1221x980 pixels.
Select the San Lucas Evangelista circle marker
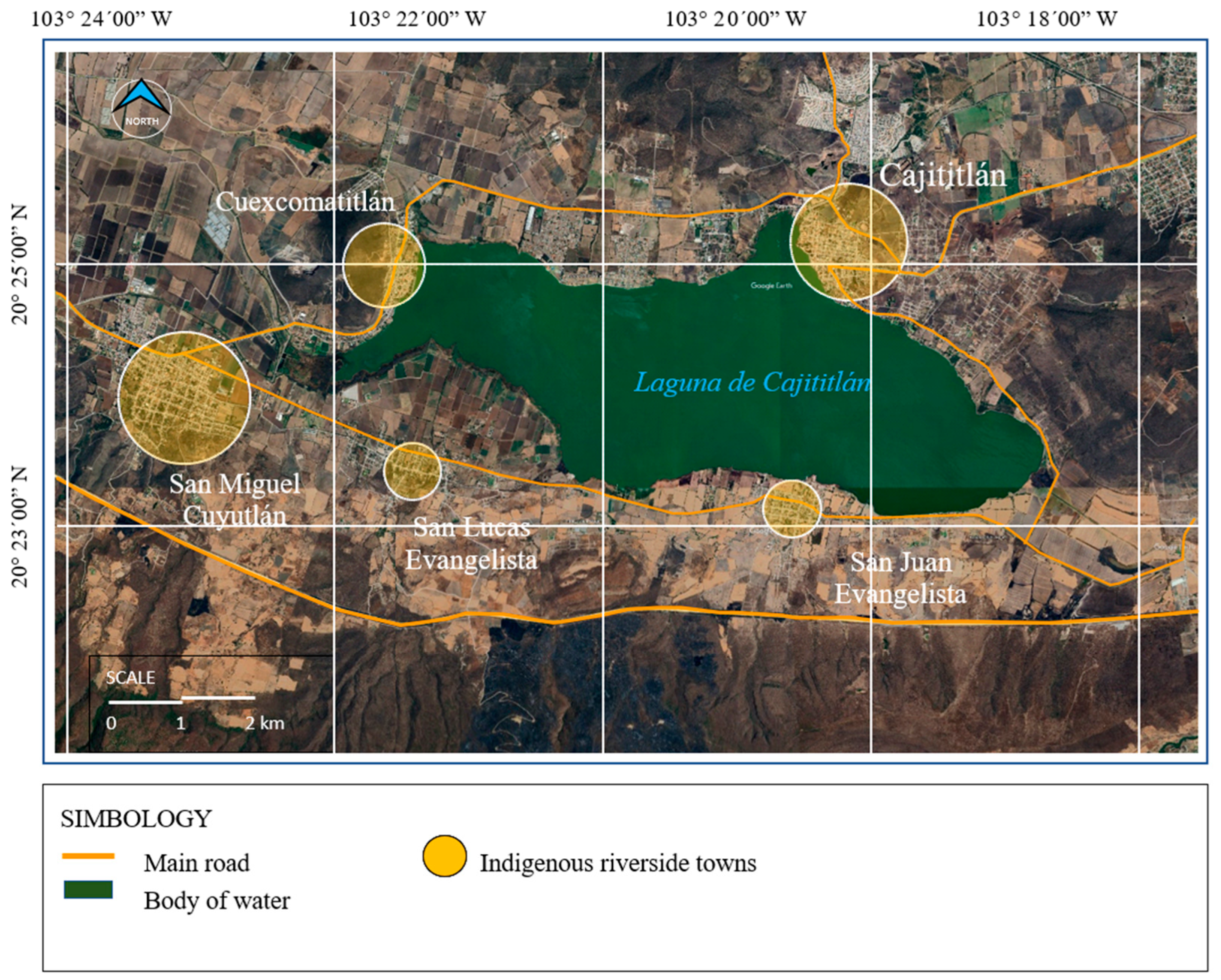point(412,472)
